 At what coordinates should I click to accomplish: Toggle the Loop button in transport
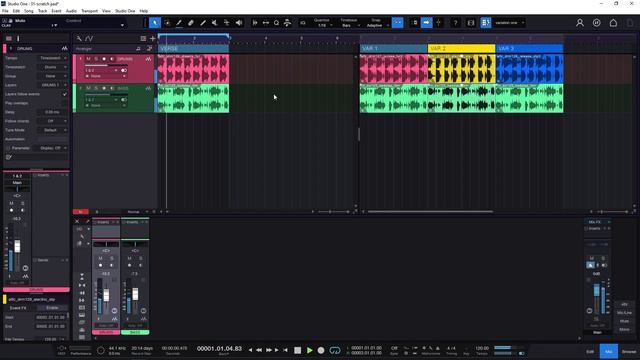[335, 350]
